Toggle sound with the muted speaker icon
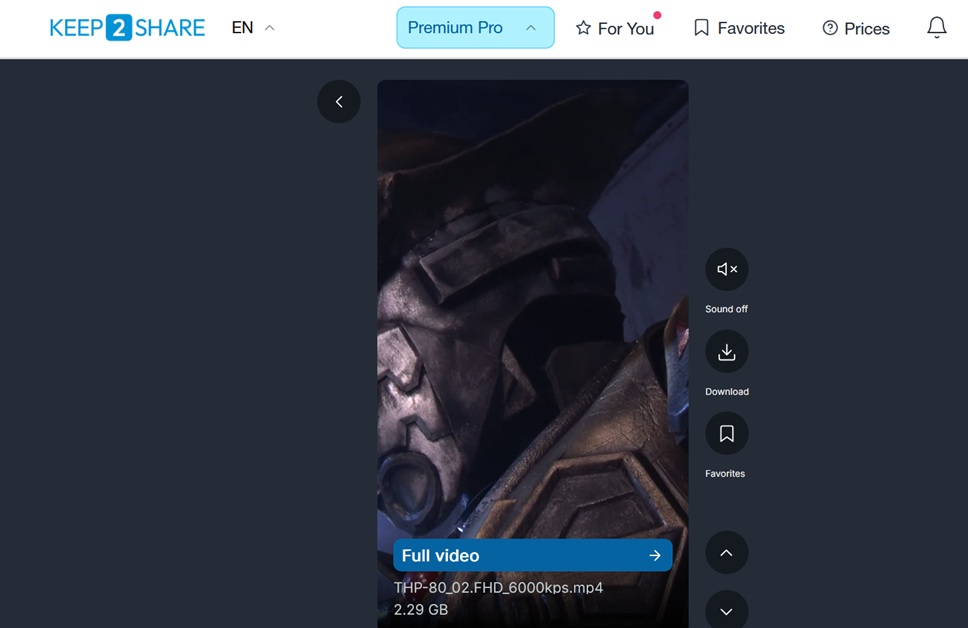 click(x=727, y=269)
